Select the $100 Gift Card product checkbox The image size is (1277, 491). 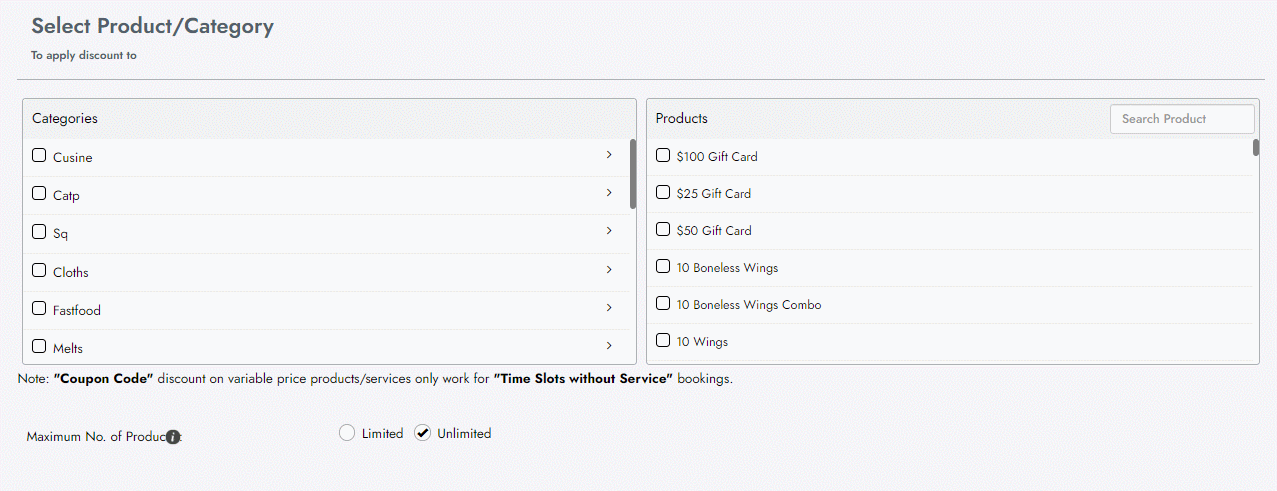point(662,155)
